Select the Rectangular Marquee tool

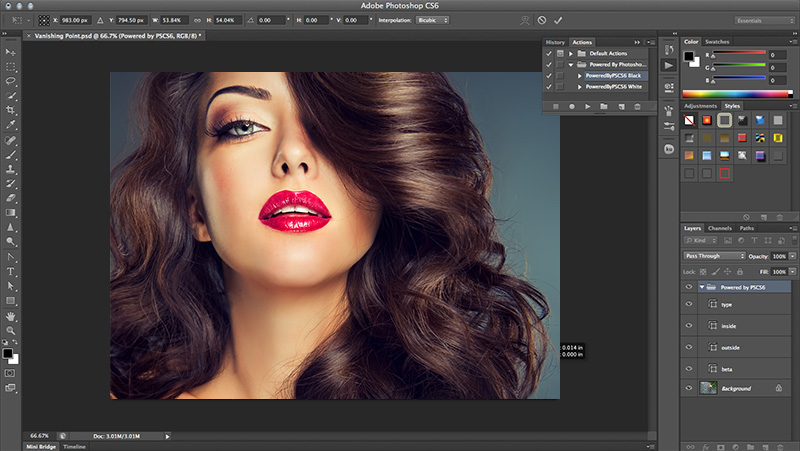tap(10, 67)
